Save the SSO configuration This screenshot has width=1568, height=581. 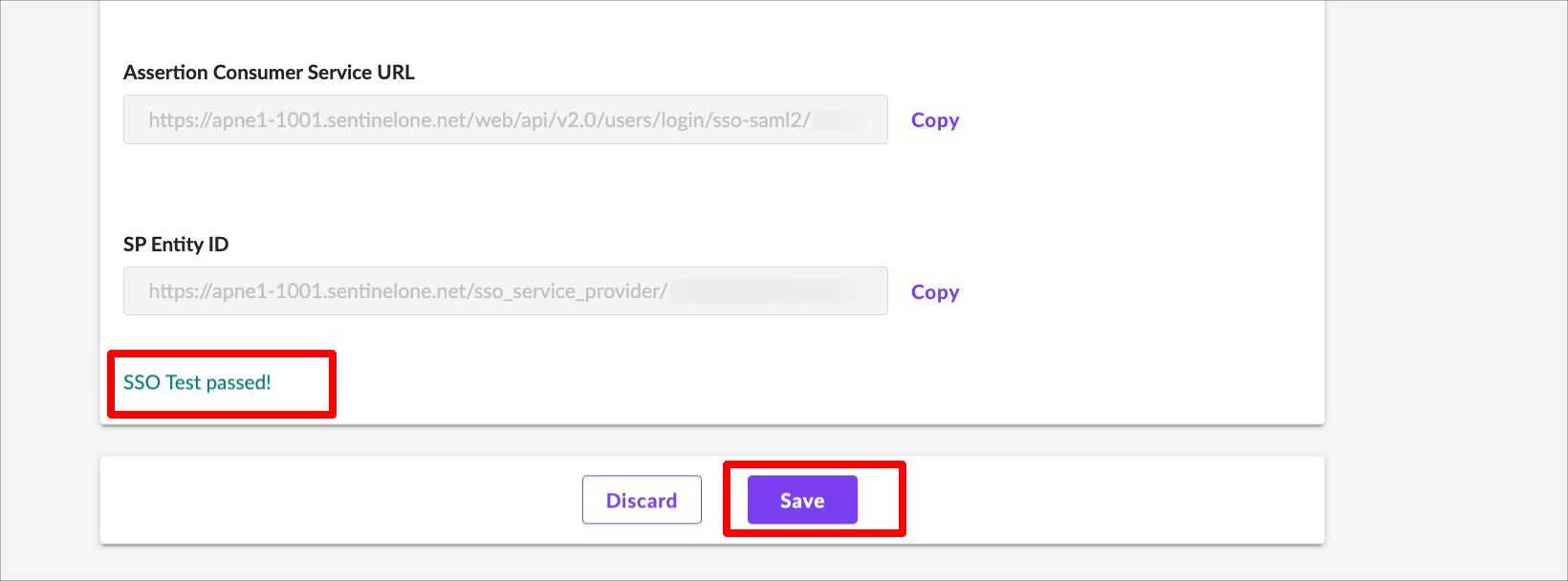coord(801,501)
